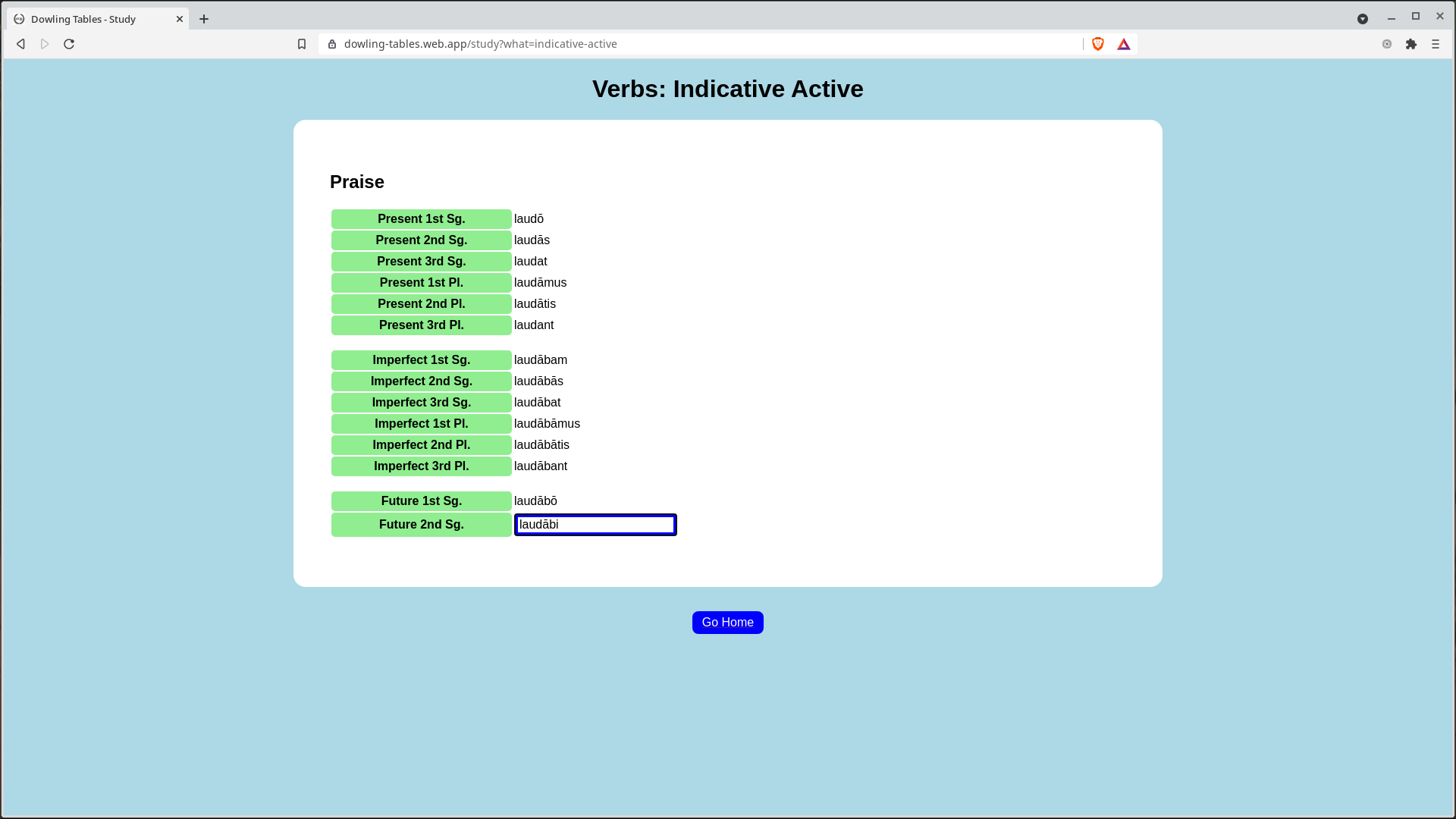Click the Imperfect 1st Sg. label
The width and height of the screenshot is (1456, 819).
(422, 360)
